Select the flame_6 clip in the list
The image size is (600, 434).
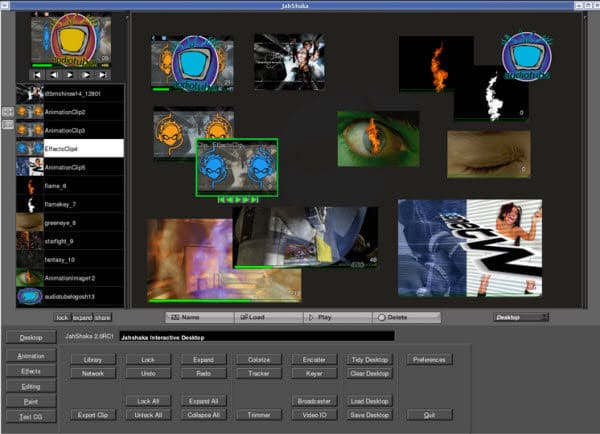click(70, 186)
